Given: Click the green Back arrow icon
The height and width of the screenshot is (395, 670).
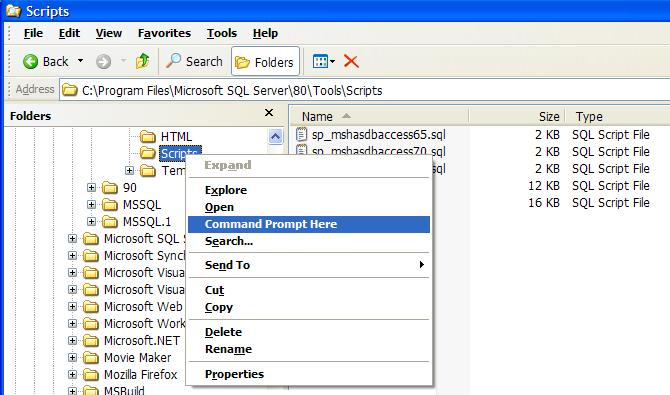Looking at the screenshot, I should coord(30,62).
